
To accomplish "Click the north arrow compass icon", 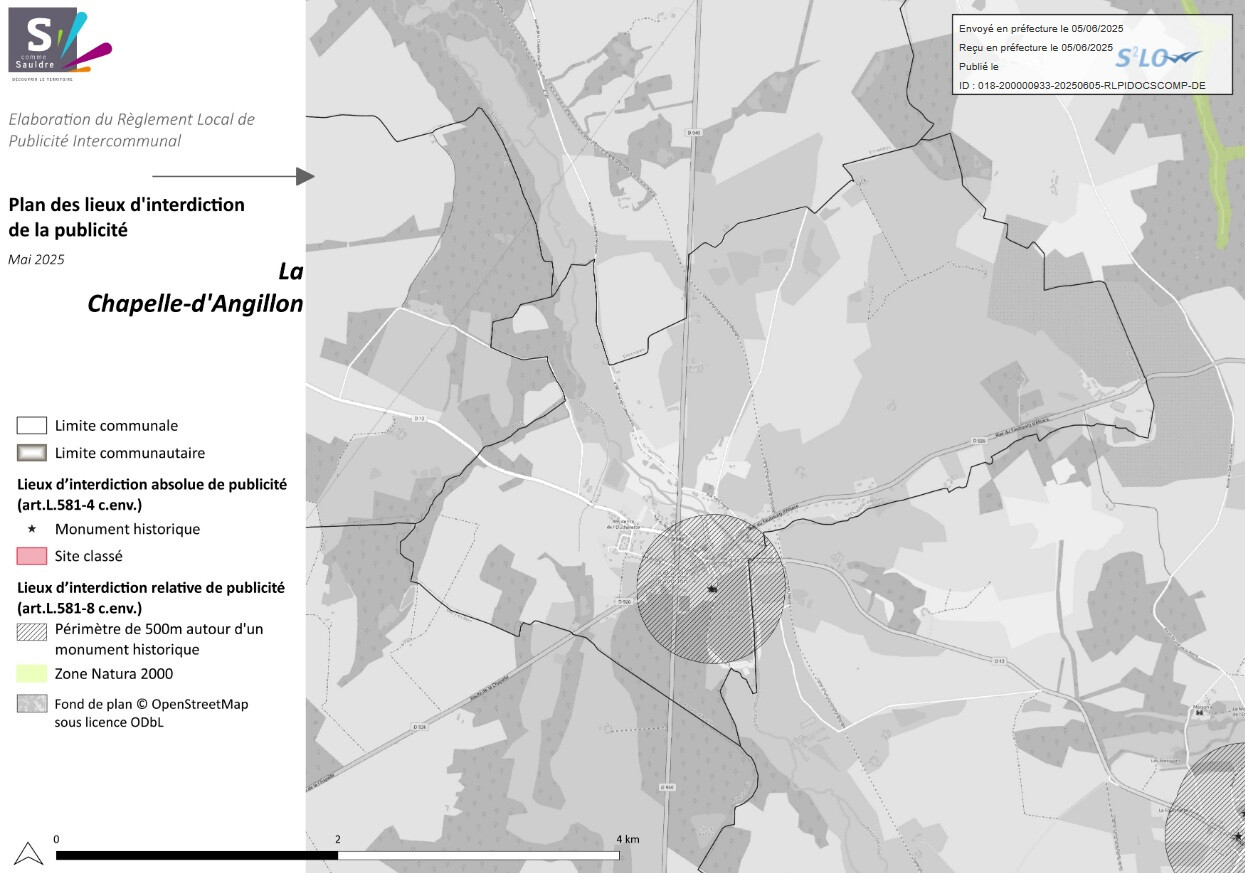I will point(29,853).
